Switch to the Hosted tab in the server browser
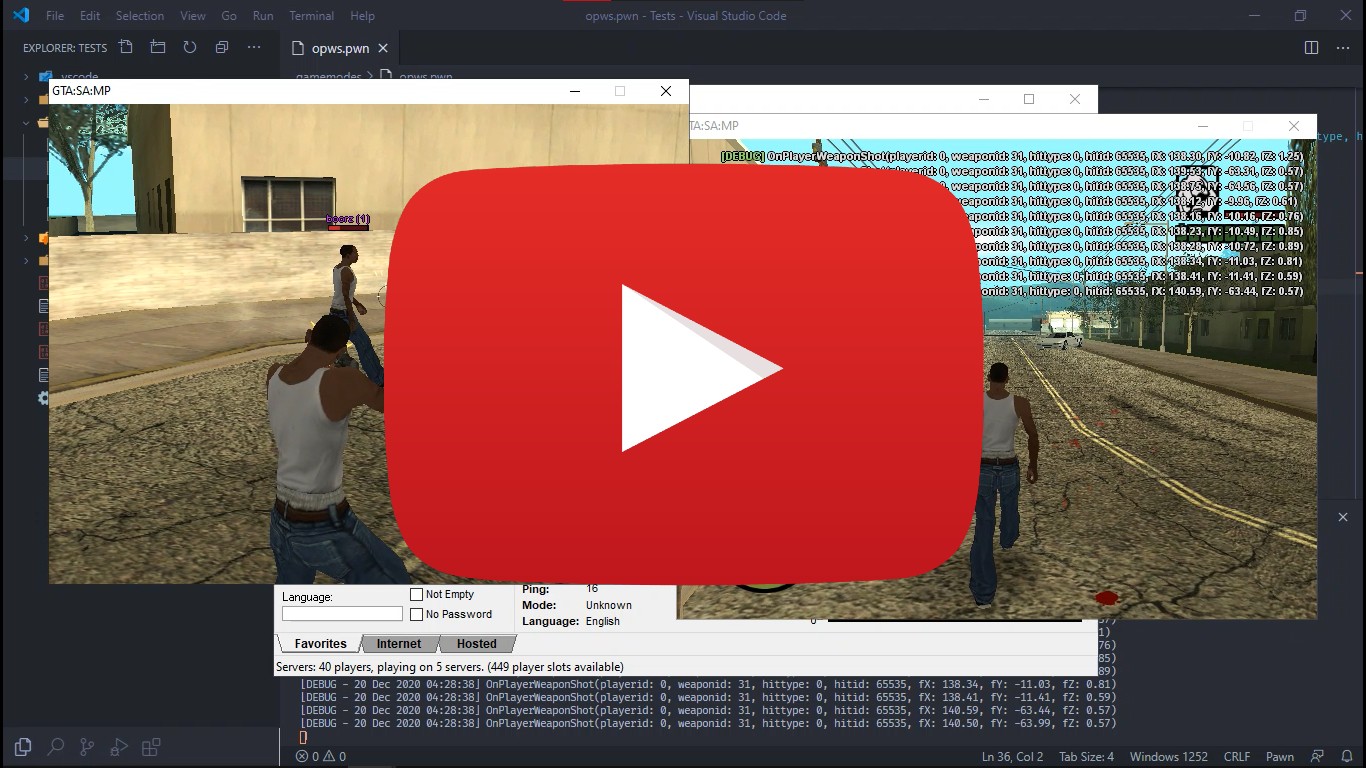 (476, 643)
